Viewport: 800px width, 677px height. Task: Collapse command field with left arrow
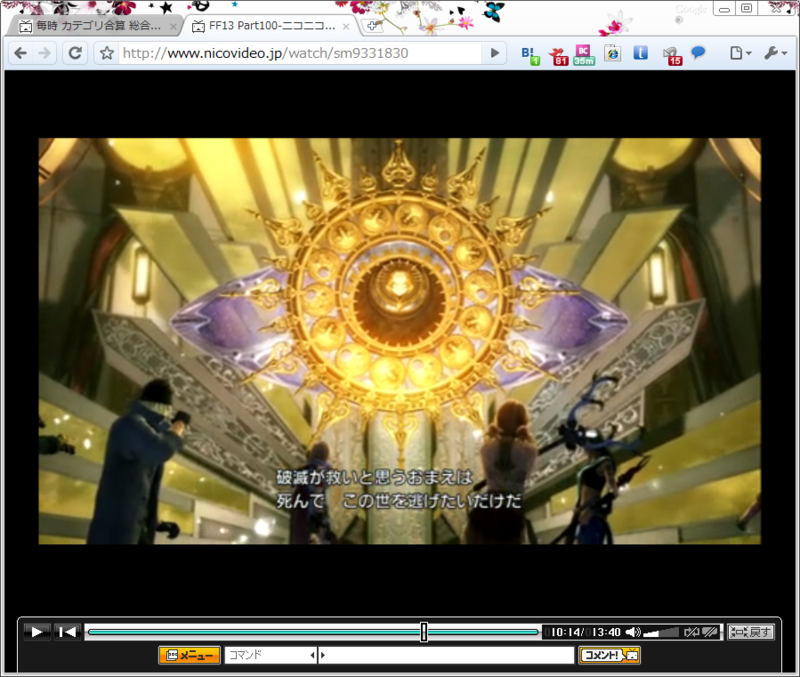(313, 655)
